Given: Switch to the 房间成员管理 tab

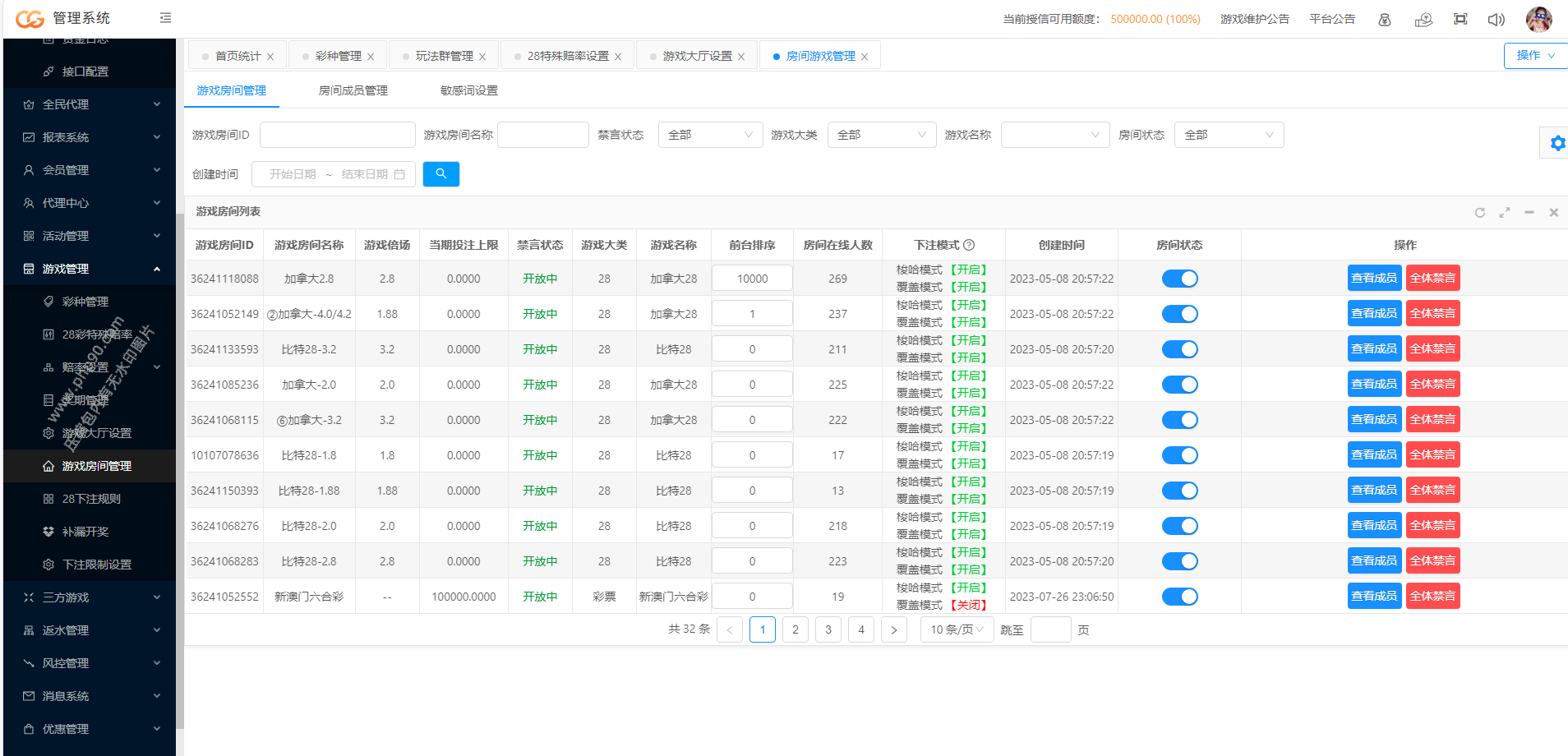Looking at the screenshot, I should (x=353, y=90).
